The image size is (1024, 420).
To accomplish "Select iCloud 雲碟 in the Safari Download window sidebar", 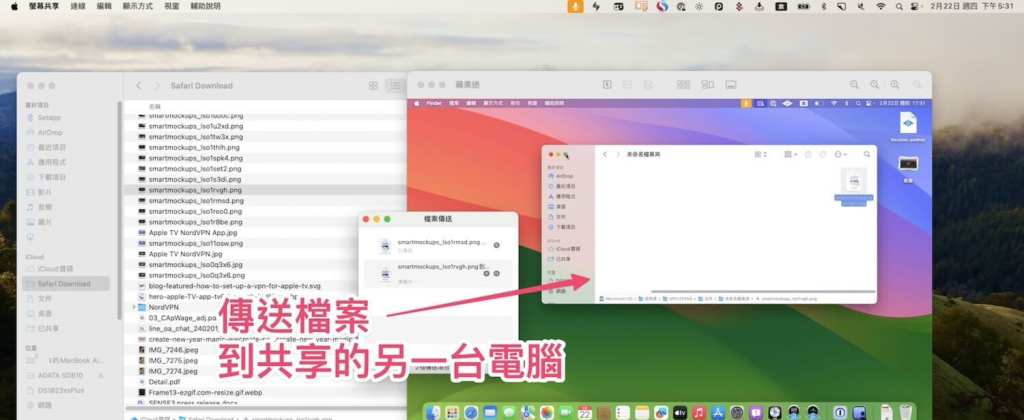I will [55, 268].
